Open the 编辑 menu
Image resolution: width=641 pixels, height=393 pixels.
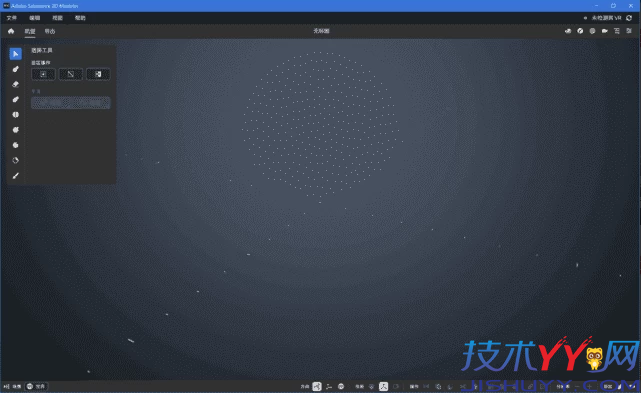(35, 18)
